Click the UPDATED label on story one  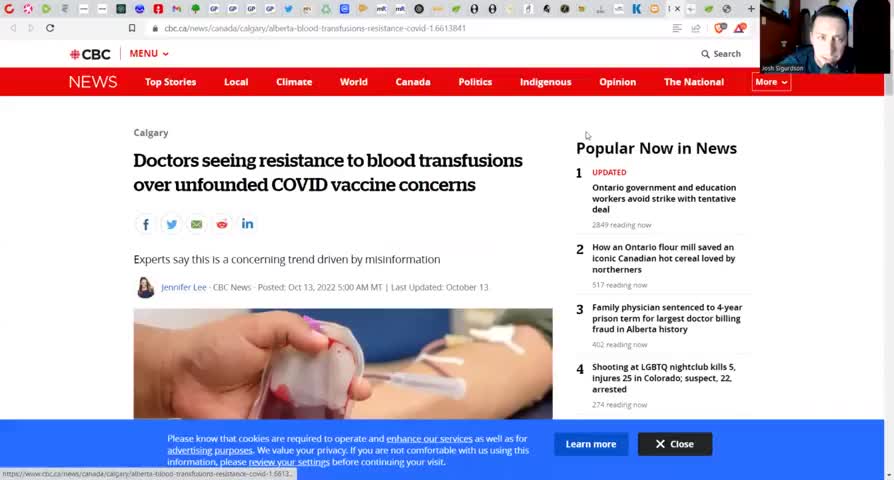609,172
